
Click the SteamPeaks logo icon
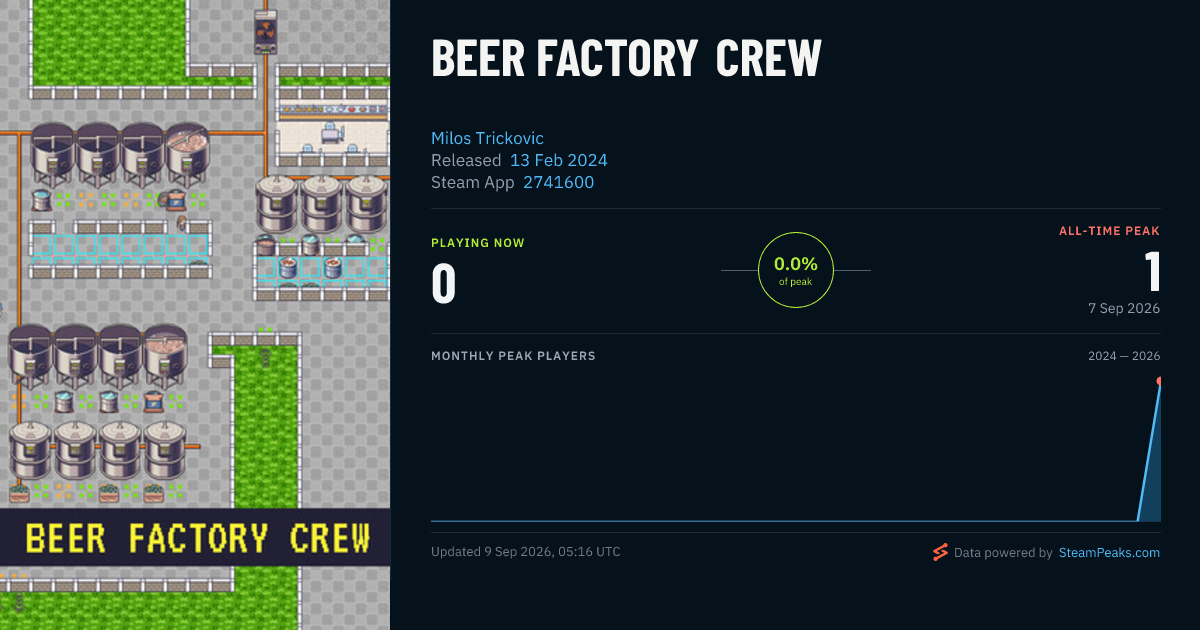tap(940, 552)
